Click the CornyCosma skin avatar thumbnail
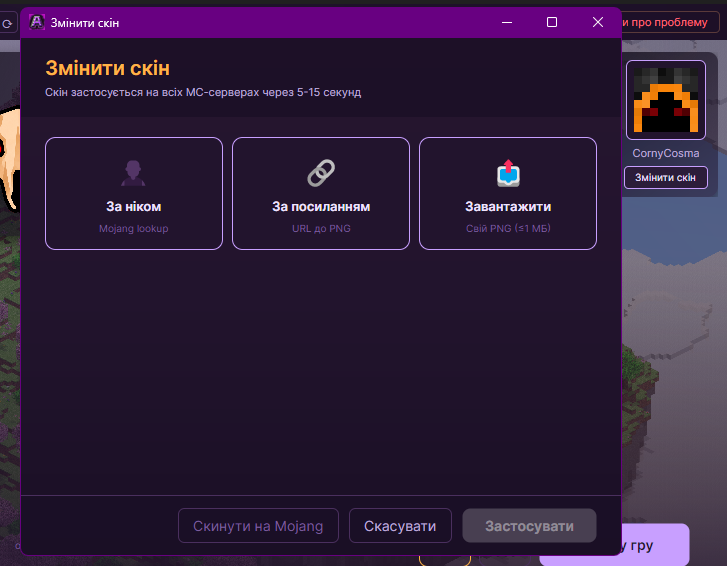Image resolution: width=727 pixels, height=566 pixels. coord(666,100)
